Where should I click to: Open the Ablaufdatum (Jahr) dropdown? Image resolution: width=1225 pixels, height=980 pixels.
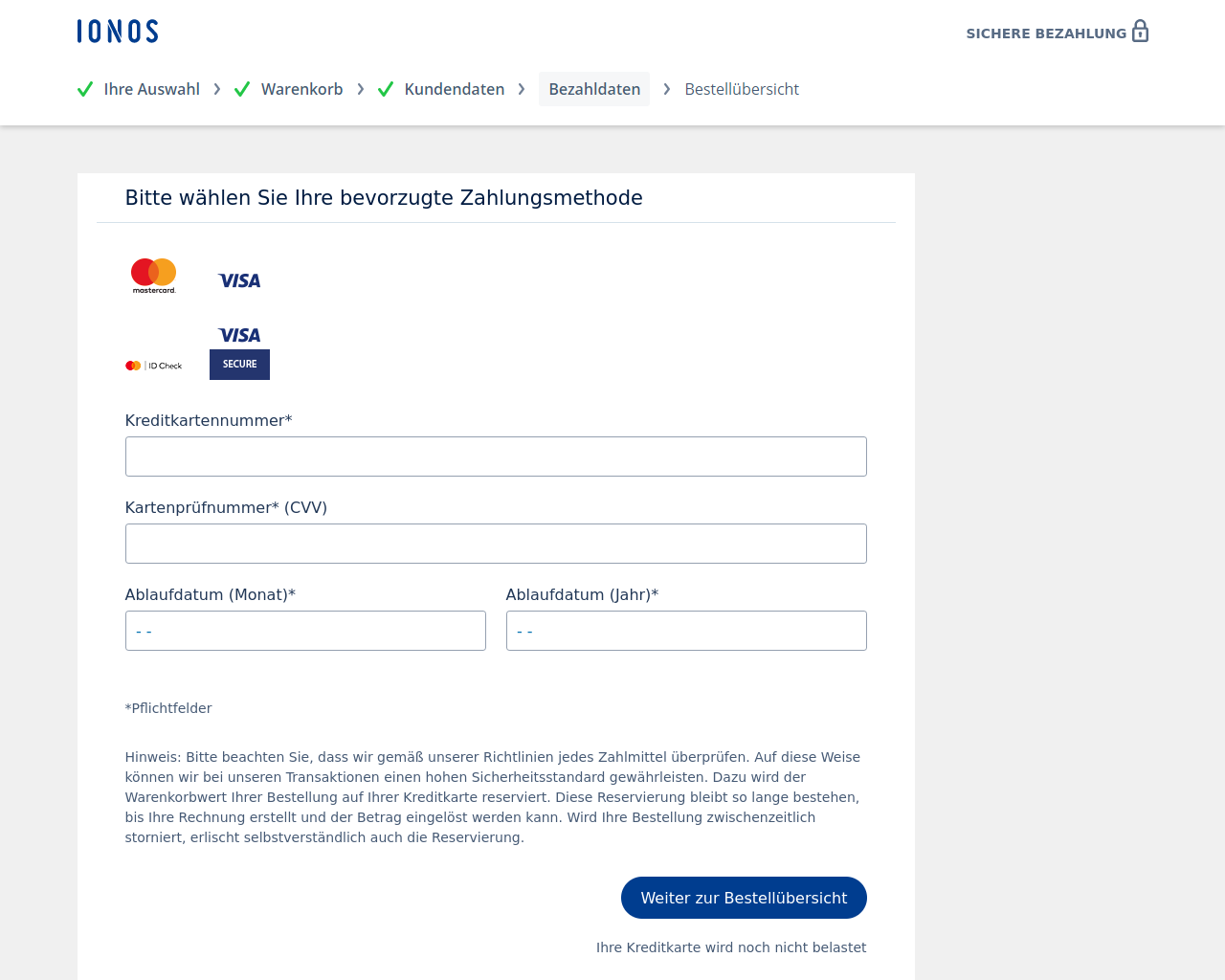(x=686, y=631)
